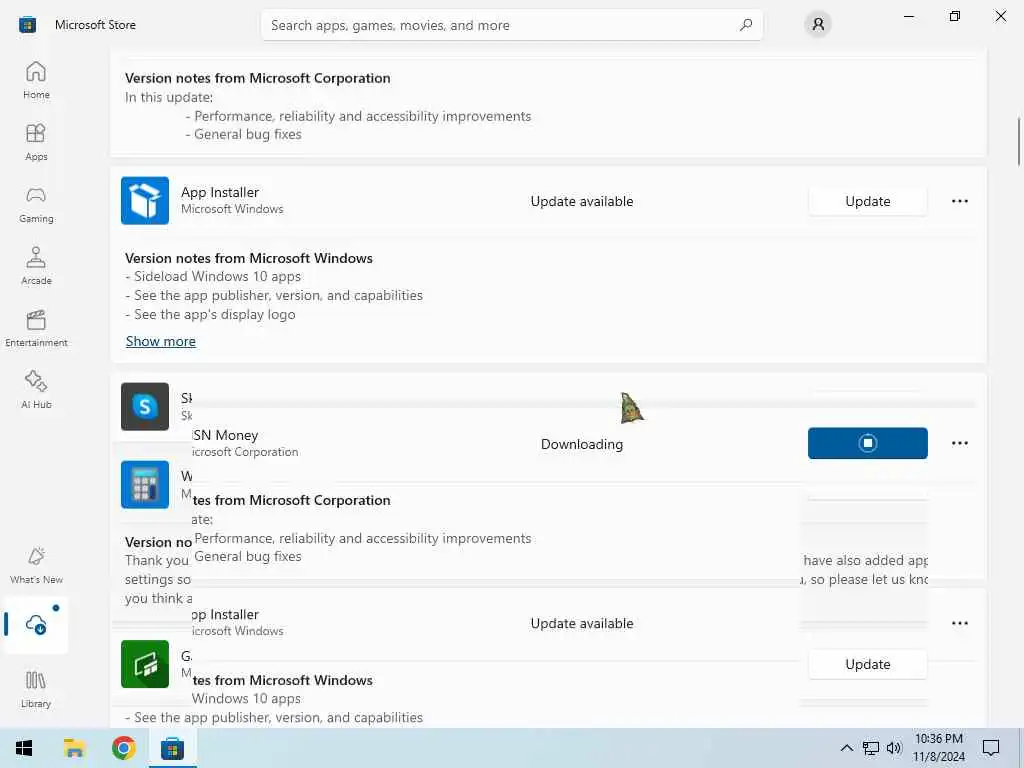Update the App Installer app

(867, 201)
